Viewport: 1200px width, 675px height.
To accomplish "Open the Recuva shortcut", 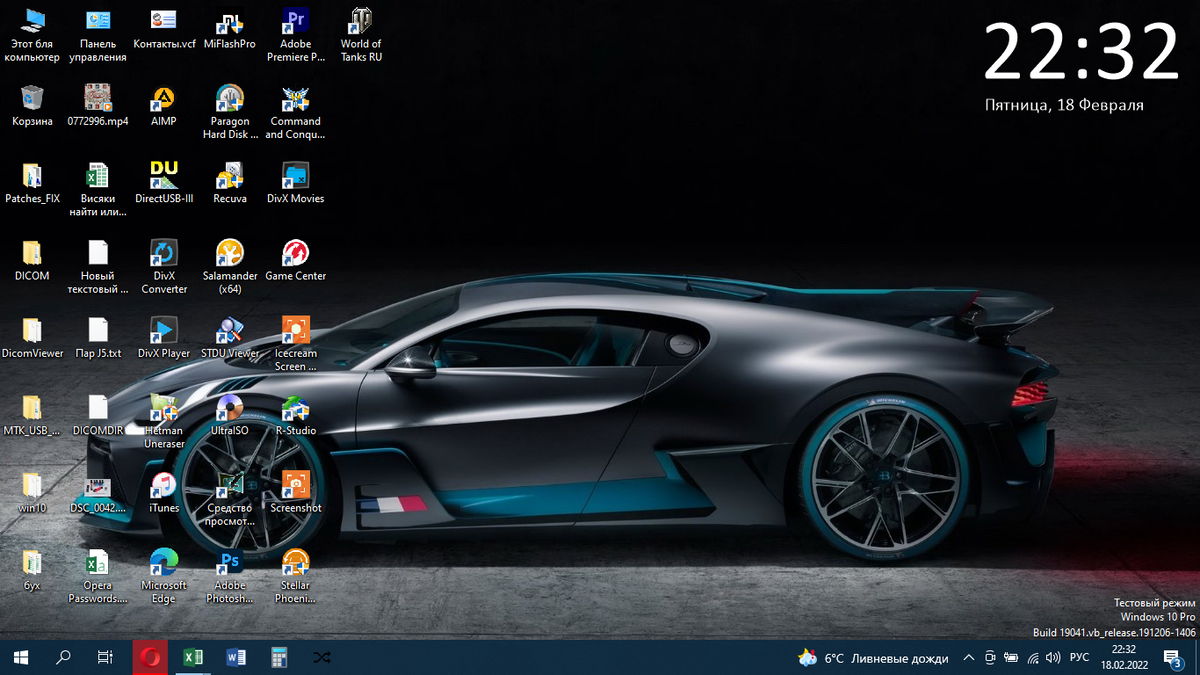I will (229, 183).
